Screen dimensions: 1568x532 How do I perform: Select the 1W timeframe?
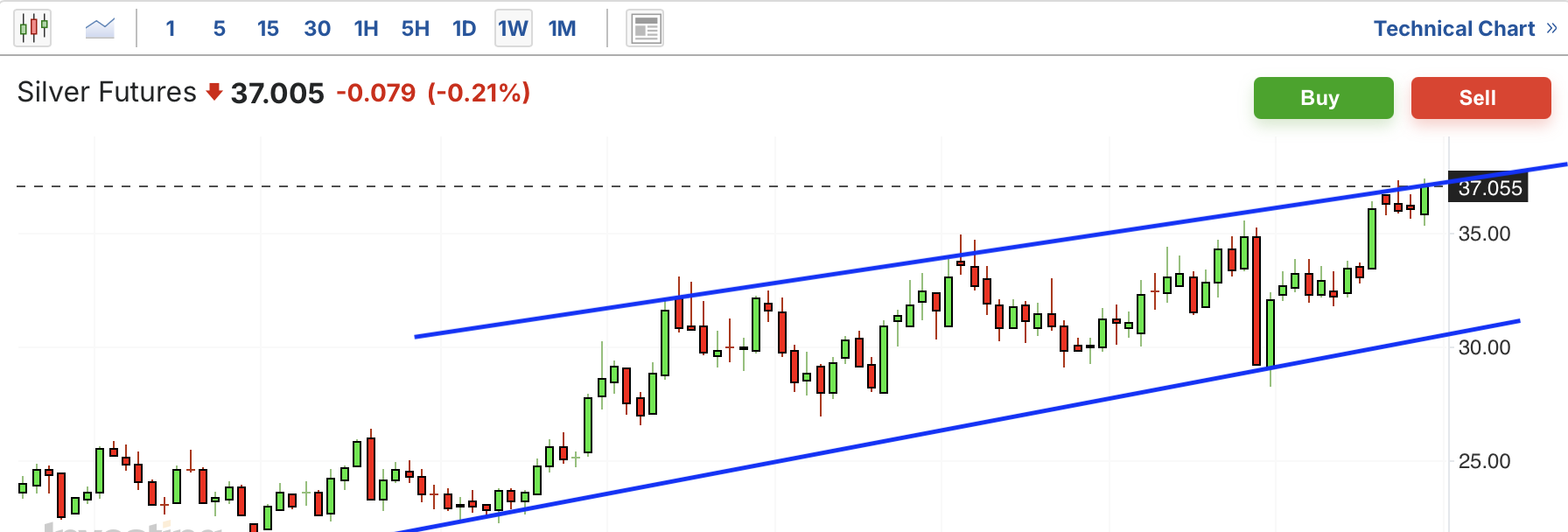point(513,29)
